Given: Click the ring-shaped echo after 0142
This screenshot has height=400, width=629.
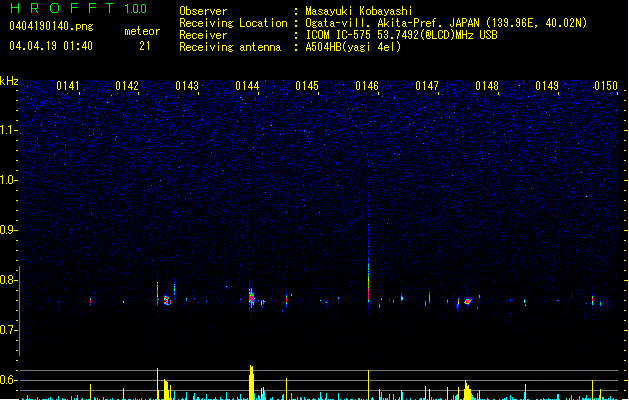Looking at the screenshot, I should click(x=166, y=300).
